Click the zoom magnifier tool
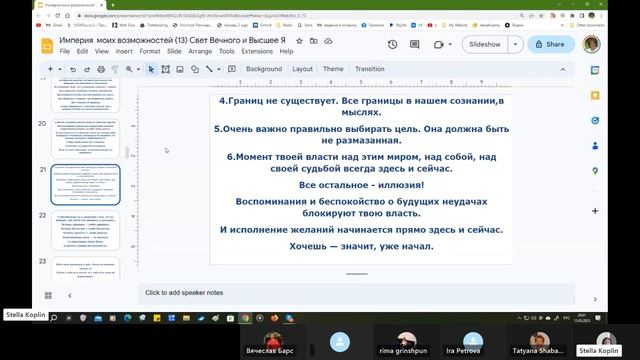The width and height of the screenshot is (640, 360). click(129, 69)
